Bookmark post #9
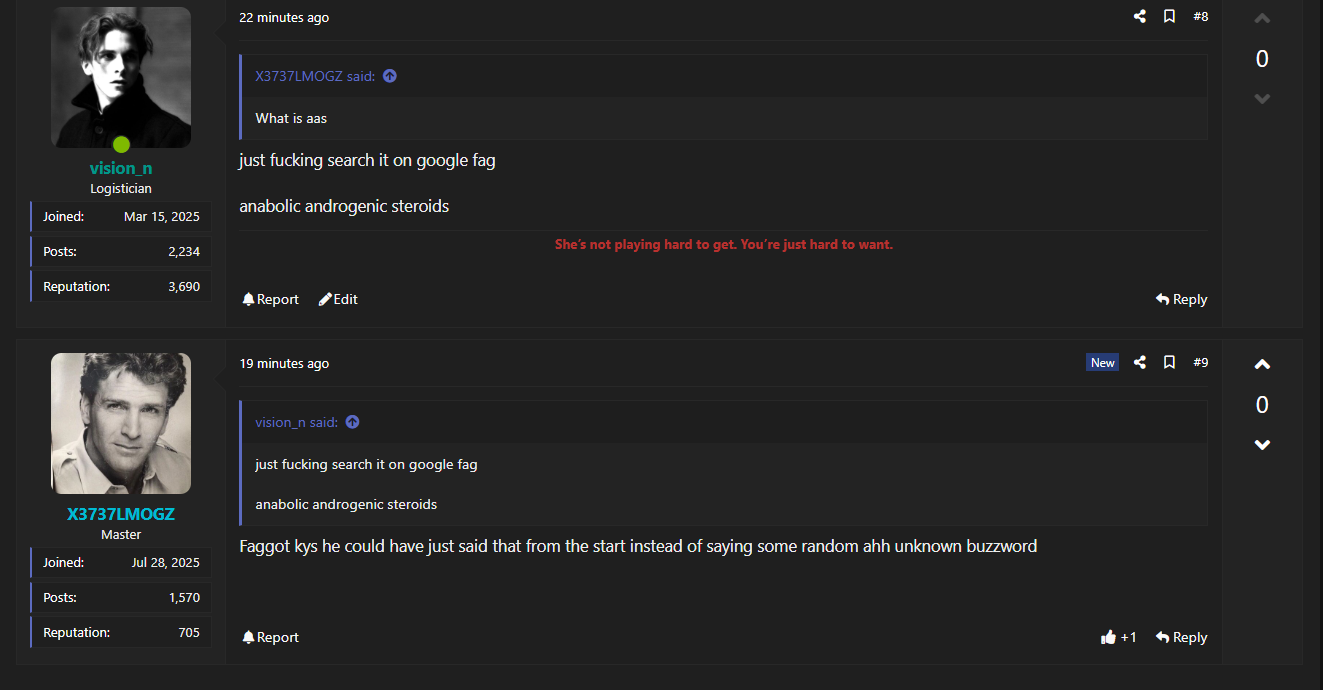 click(x=1169, y=363)
